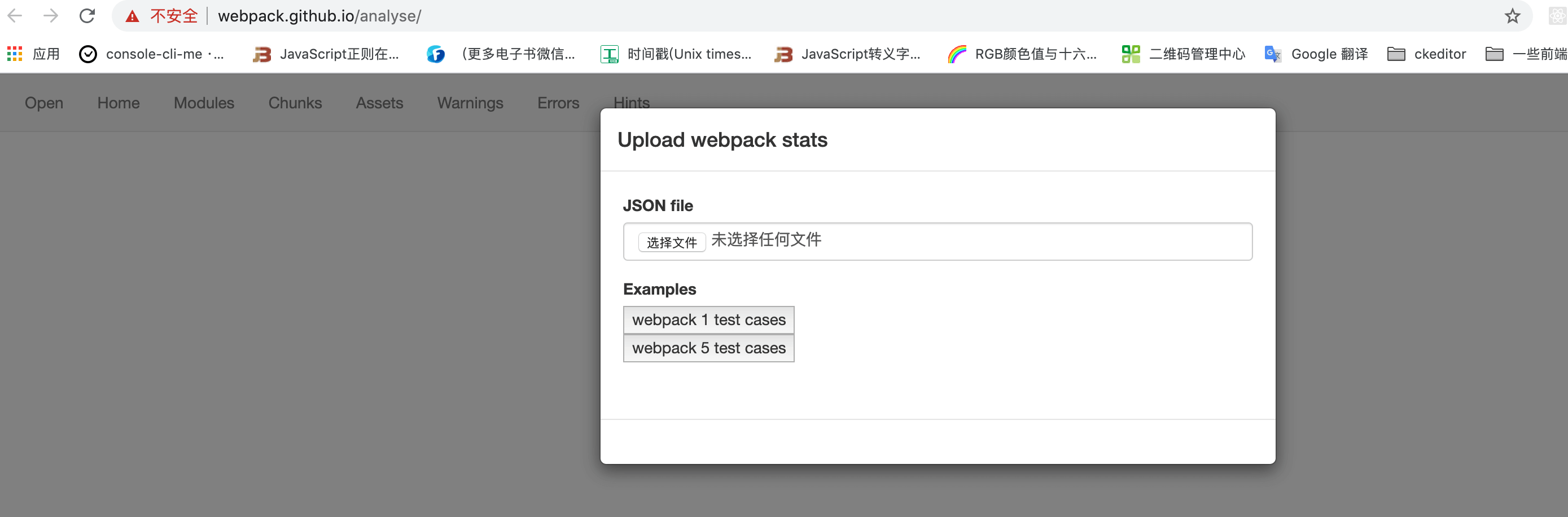This screenshot has height=517, width=1568.
Task: Expand the ckeditor bookmark folder
Action: [1426, 54]
